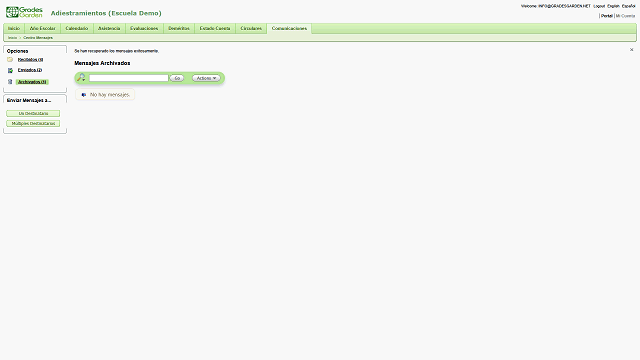Go to the Inicio tab

coord(14,28)
